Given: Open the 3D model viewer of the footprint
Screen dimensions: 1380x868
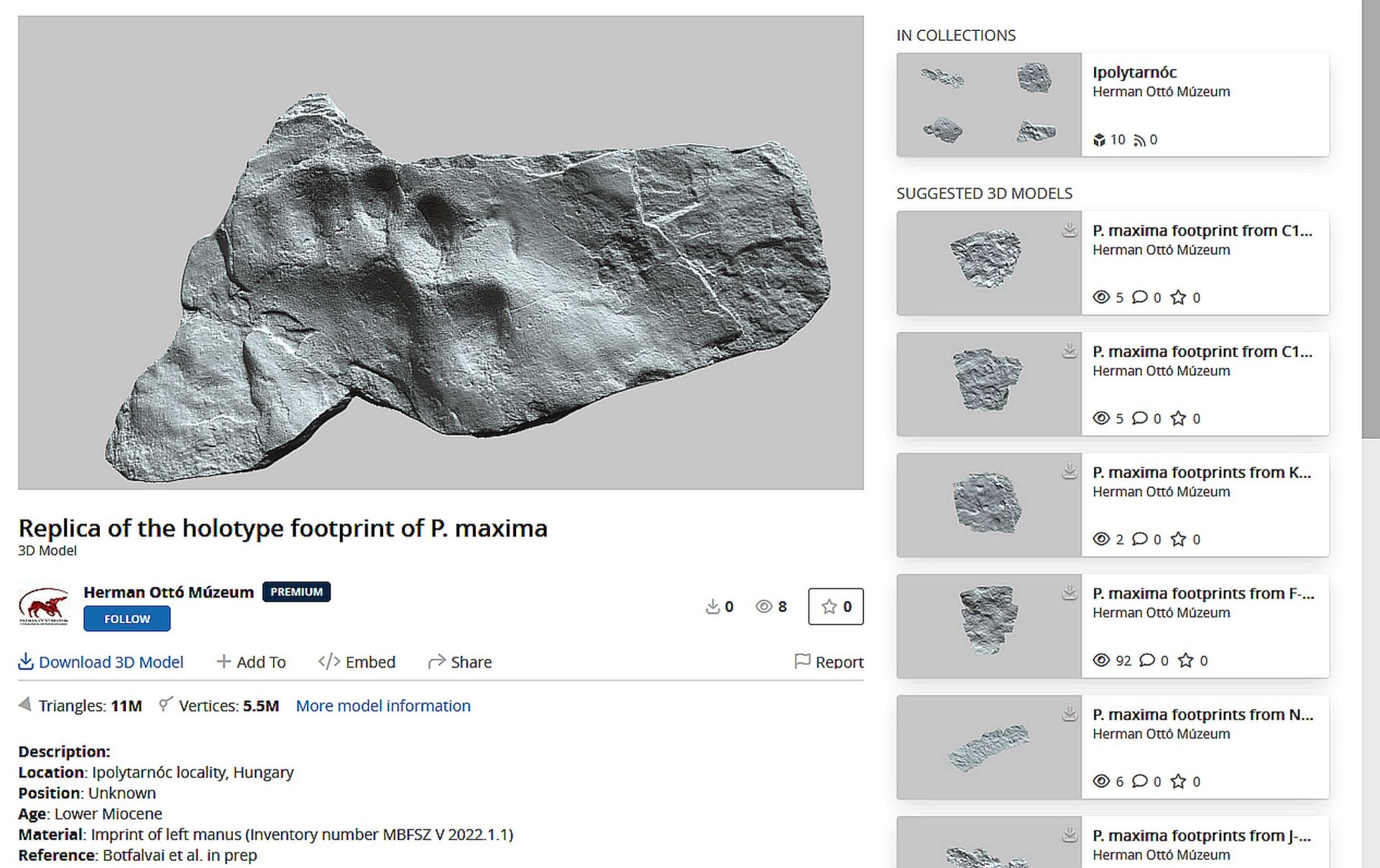Looking at the screenshot, I should click(x=441, y=253).
